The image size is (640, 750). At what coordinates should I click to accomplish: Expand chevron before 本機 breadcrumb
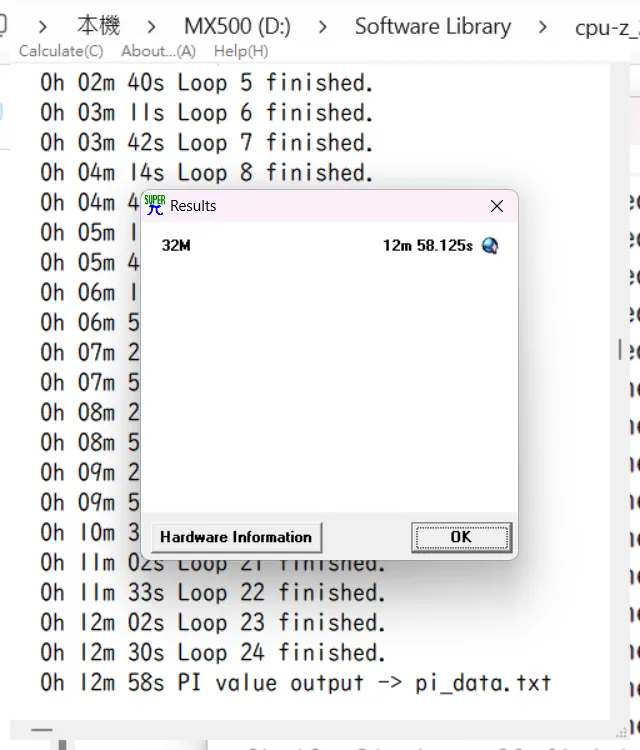click(x=43, y=27)
